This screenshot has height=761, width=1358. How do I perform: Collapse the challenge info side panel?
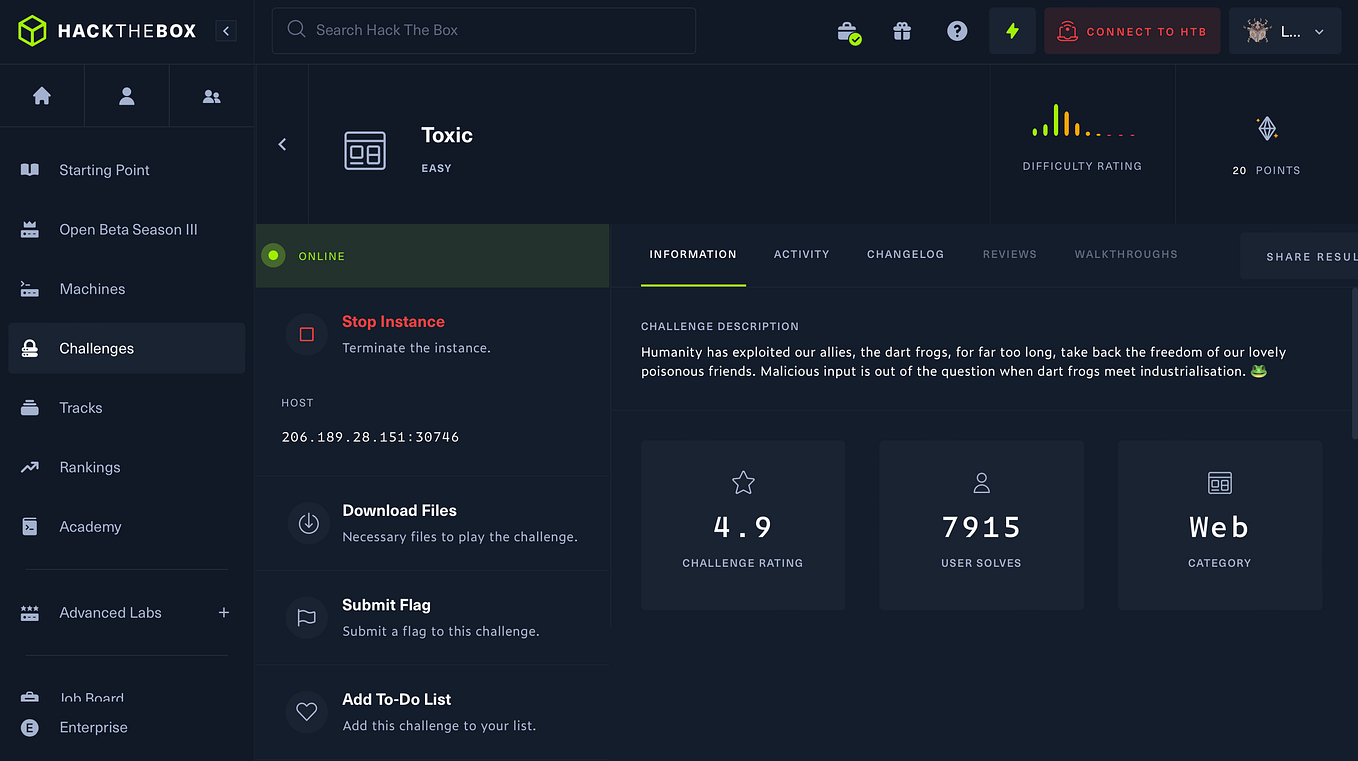[x=282, y=144]
